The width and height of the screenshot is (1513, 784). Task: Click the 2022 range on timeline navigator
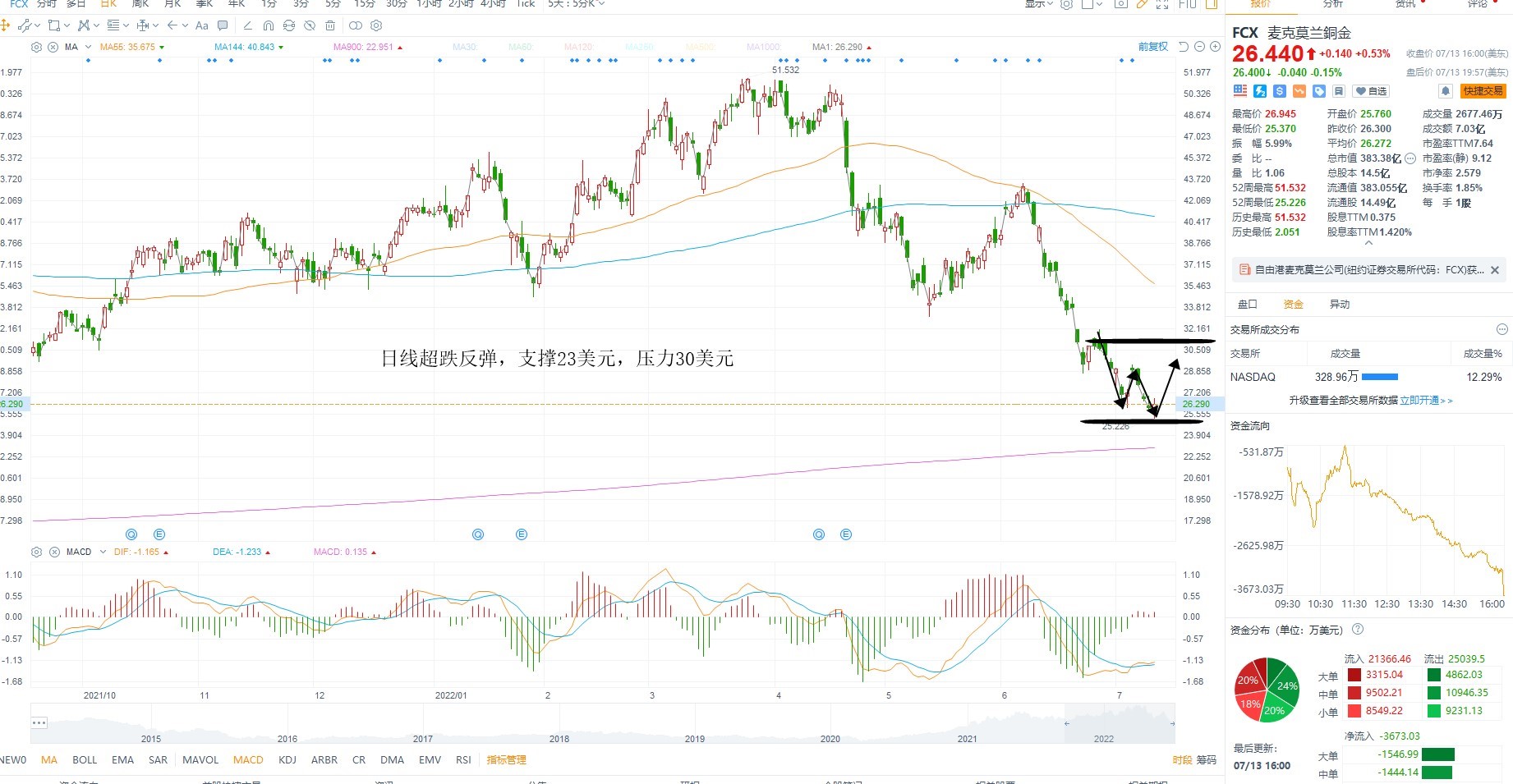coord(1104,739)
